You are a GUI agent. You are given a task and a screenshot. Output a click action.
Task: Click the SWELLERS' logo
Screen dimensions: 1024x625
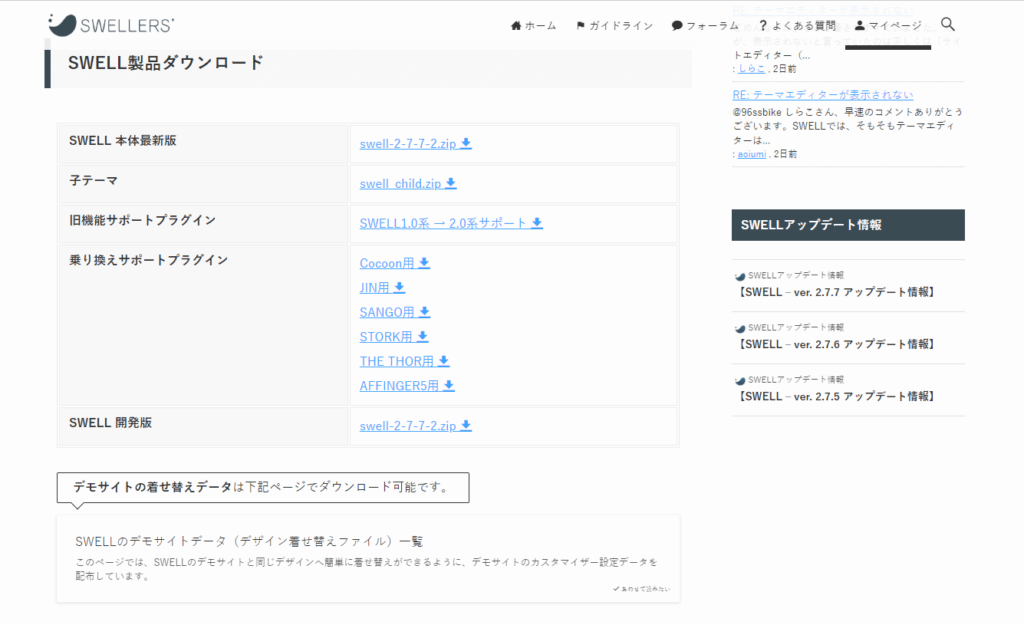coord(111,24)
